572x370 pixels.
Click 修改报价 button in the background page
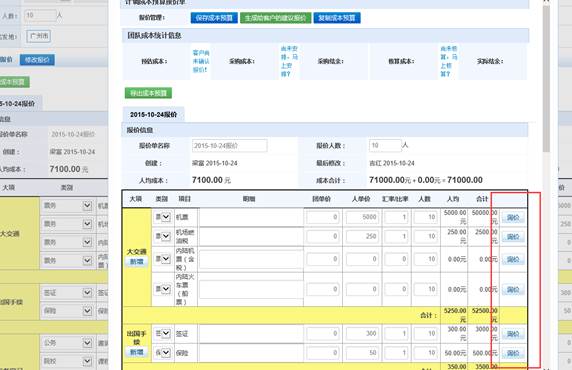pyautogui.click(x=37, y=60)
